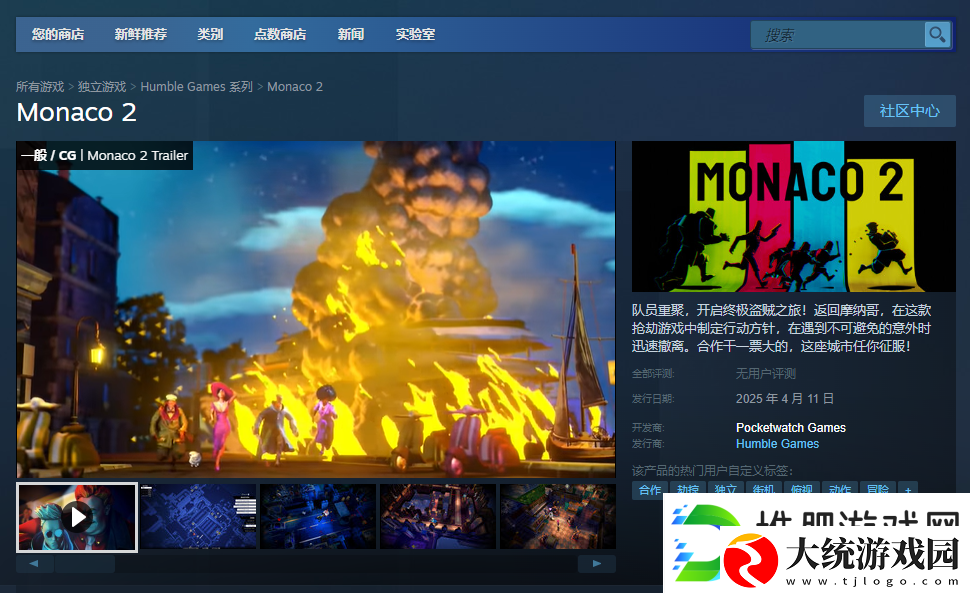This screenshot has width=970, height=593.
Task: Click 独立游戏 breadcrumb link
Action: [x=101, y=87]
